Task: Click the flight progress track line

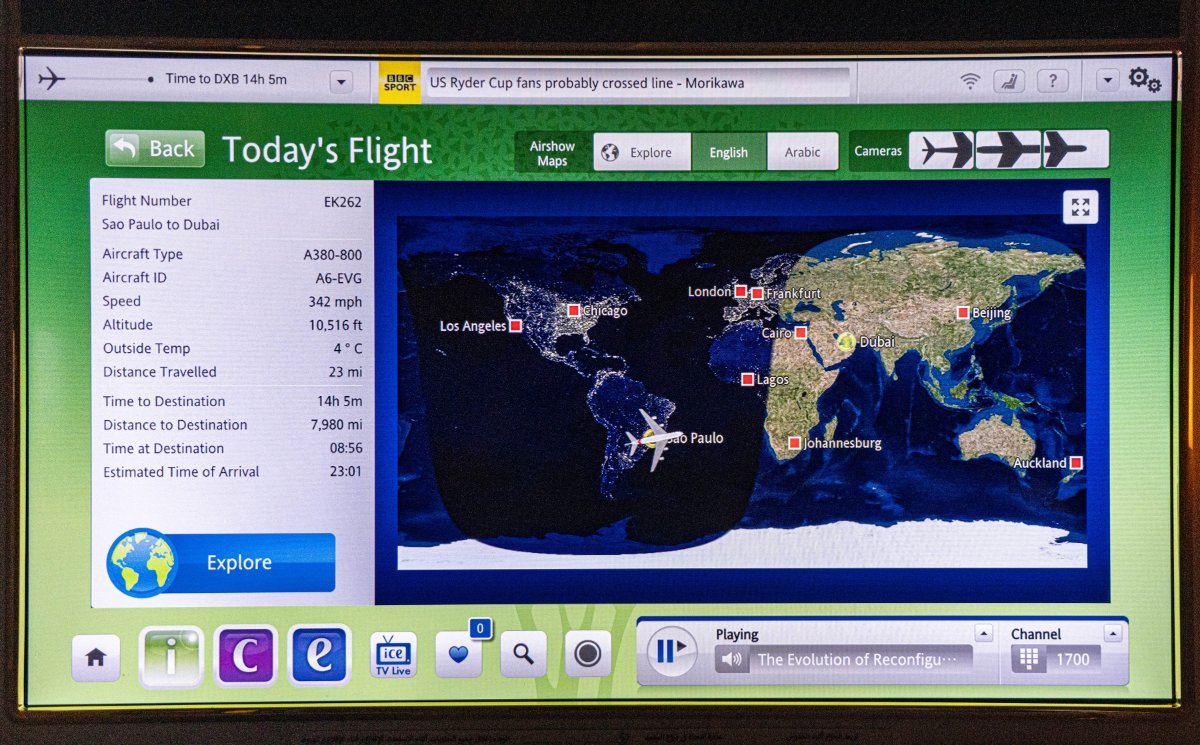Action: tap(108, 78)
